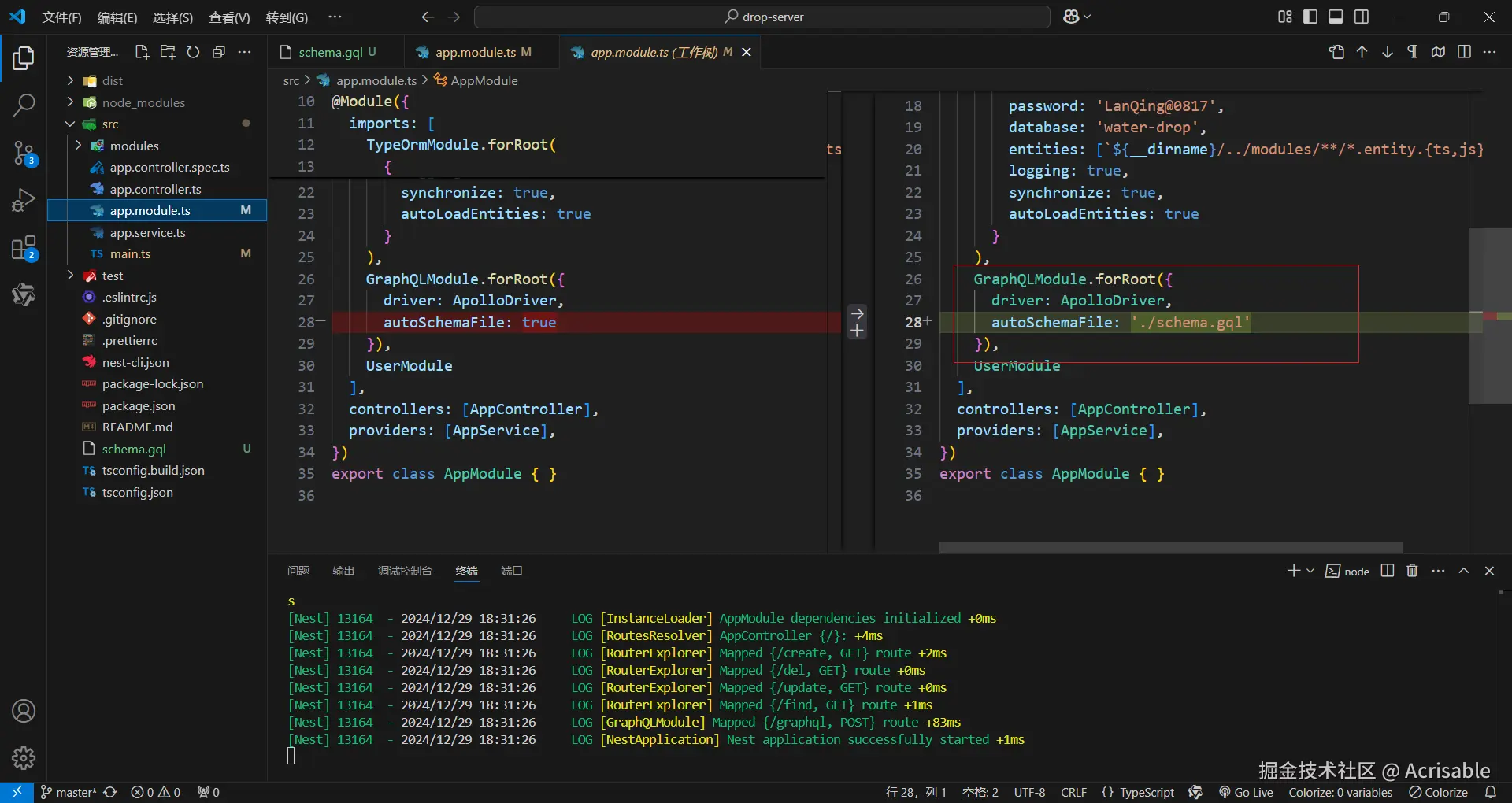Open the Search view in activity bar
This screenshot has width=1512, height=803.
click(x=24, y=105)
